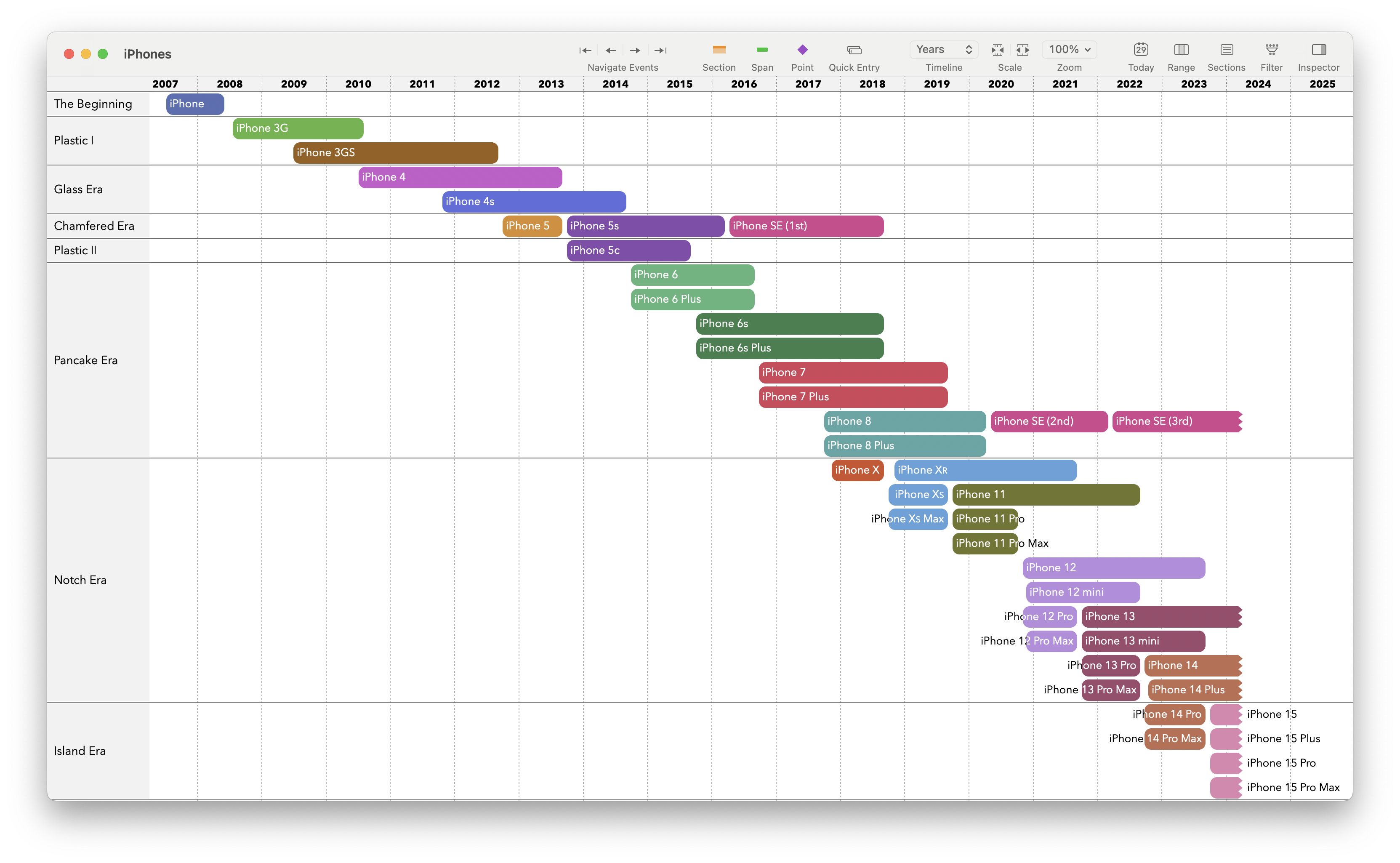Viewport: 1400px width, 863px height.
Task: Click the 2020 year header
Action: [x=1001, y=84]
